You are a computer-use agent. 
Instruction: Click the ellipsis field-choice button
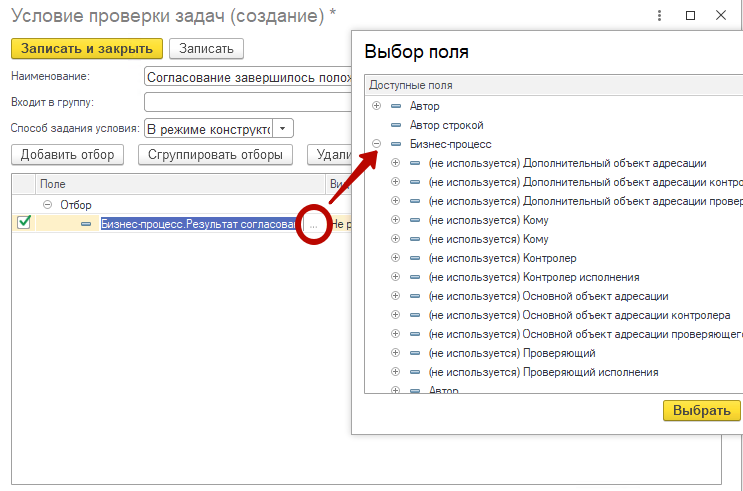click(313, 225)
